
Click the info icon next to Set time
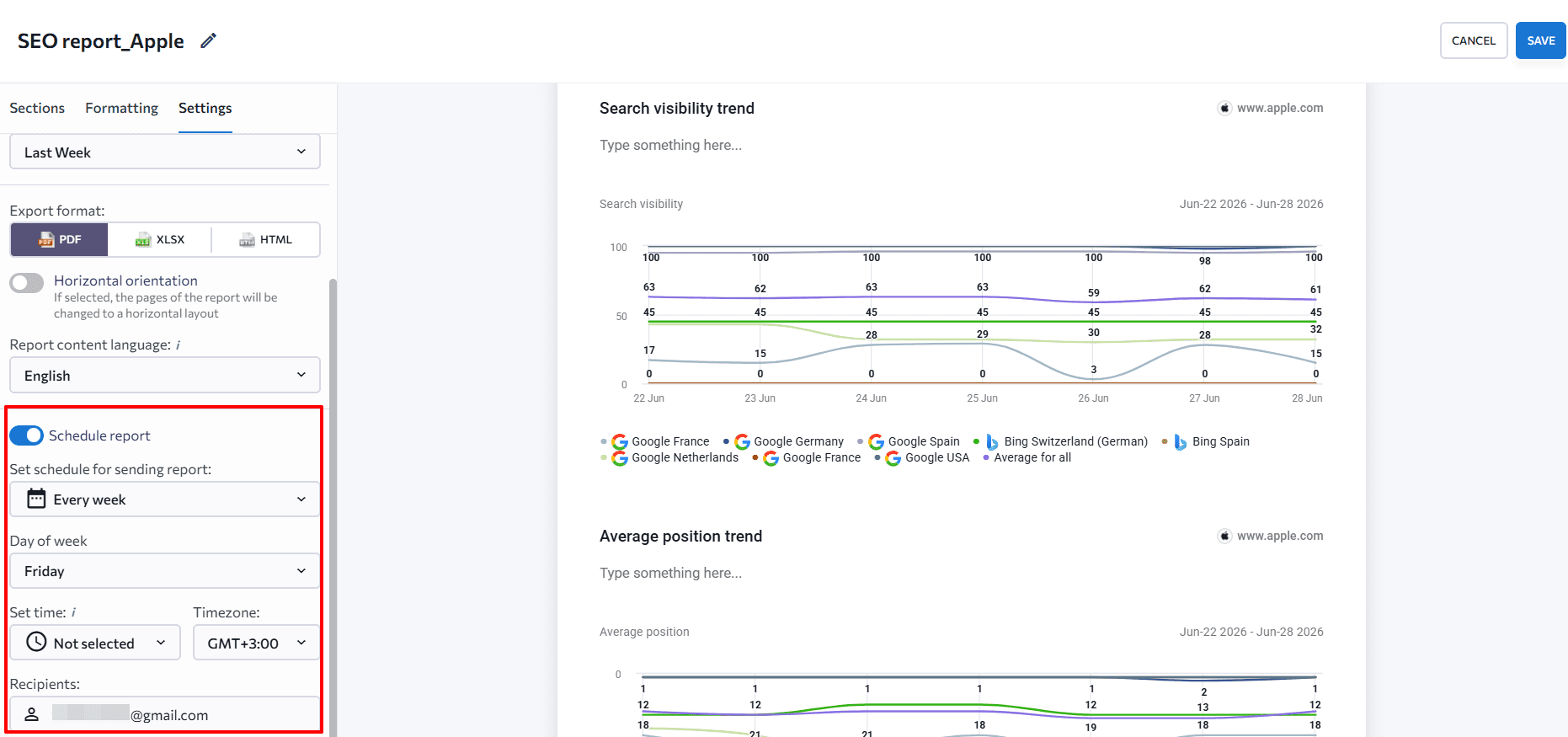pos(73,613)
